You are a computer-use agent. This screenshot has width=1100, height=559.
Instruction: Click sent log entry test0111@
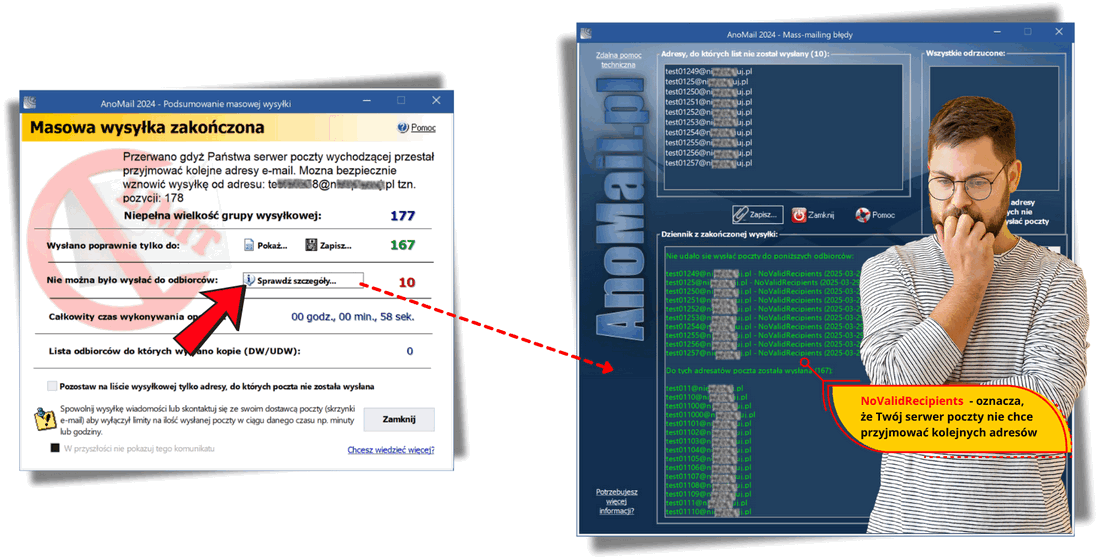coord(706,503)
